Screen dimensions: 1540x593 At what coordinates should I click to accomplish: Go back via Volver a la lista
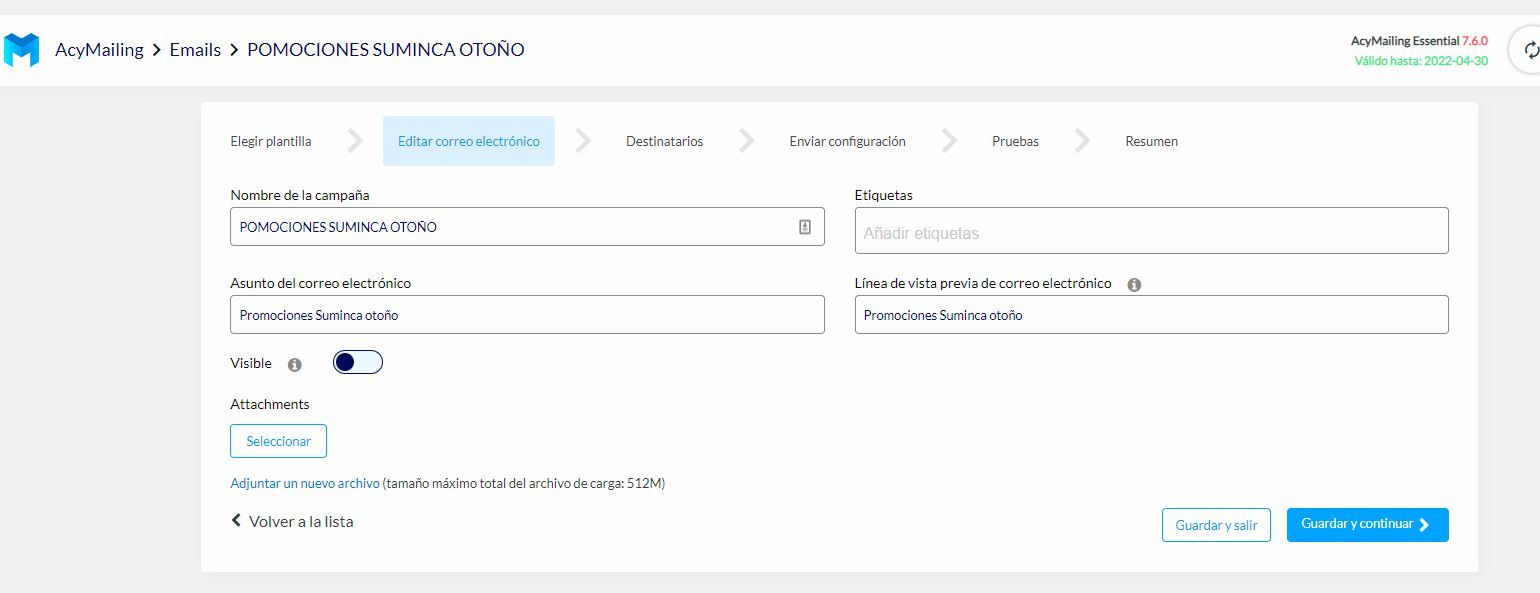tap(292, 521)
